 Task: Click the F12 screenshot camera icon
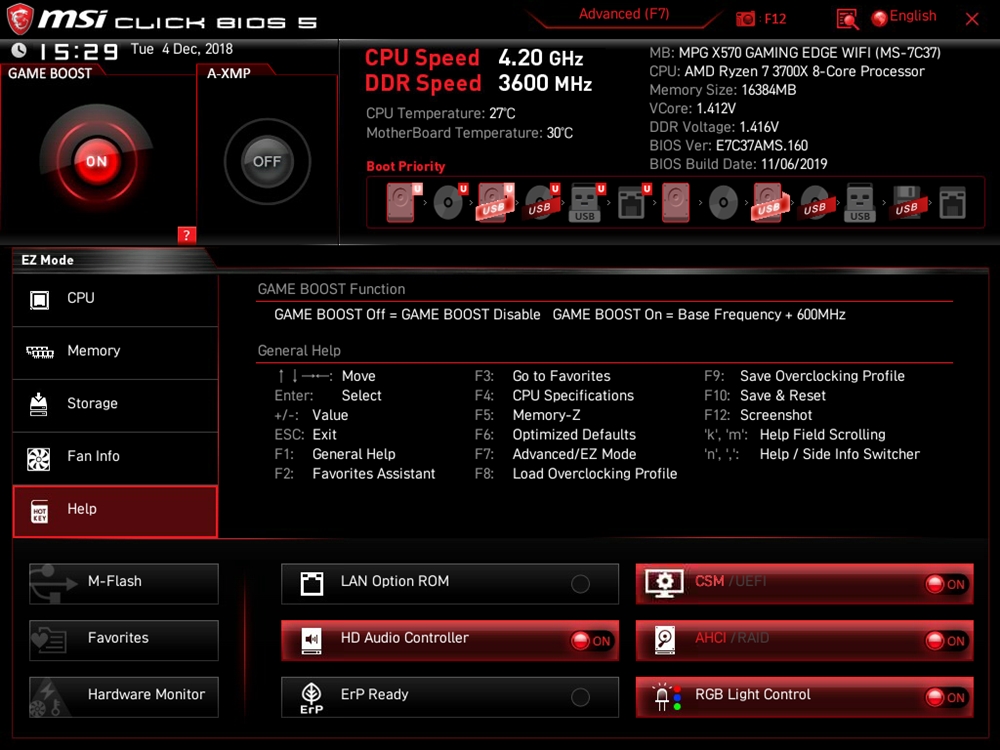pyautogui.click(x=745, y=18)
